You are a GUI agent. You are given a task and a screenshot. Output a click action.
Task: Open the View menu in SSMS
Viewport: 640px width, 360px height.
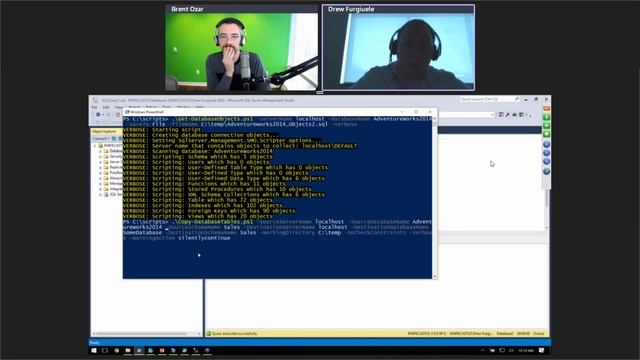pos(118,107)
